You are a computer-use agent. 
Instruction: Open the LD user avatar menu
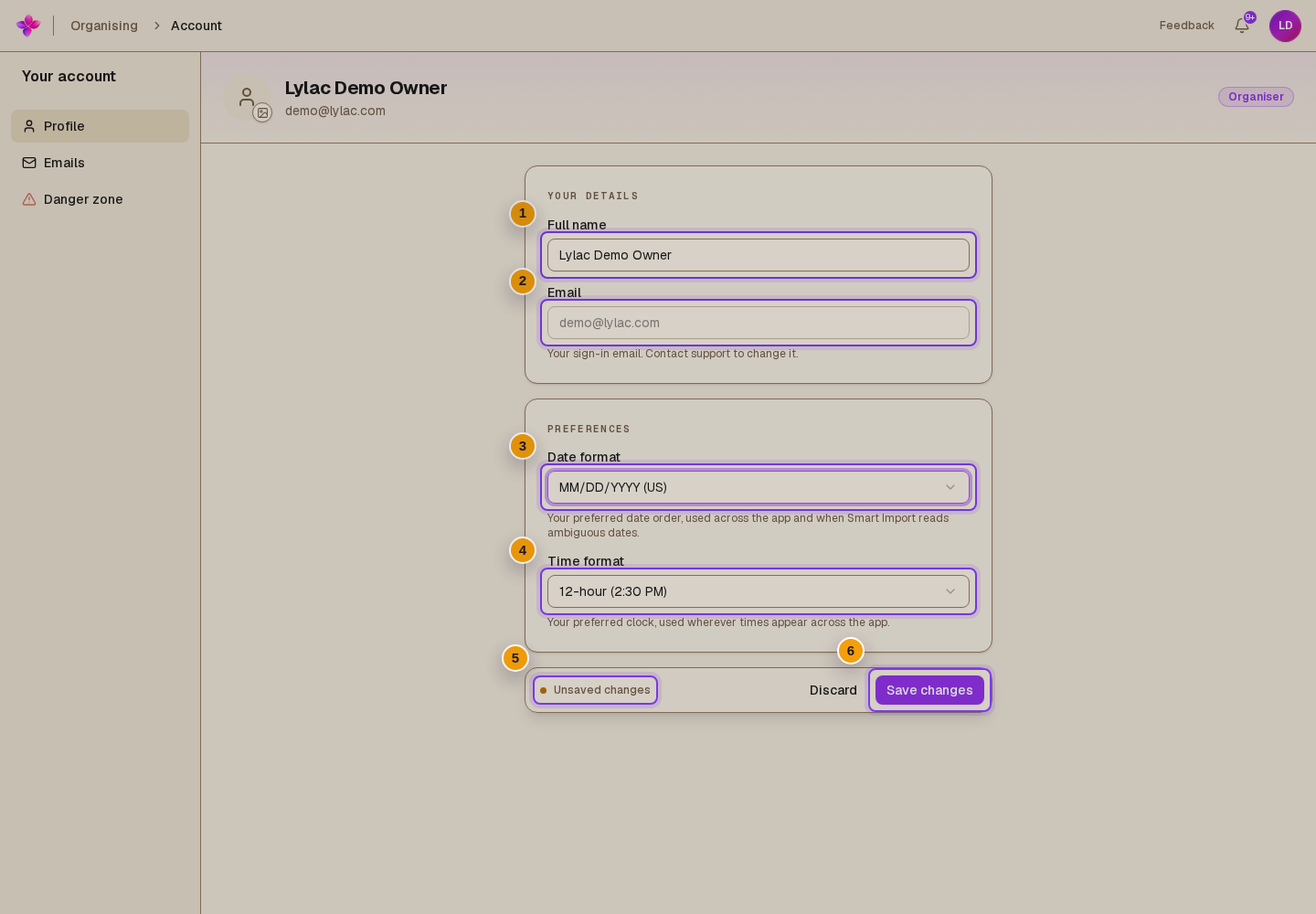coord(1285,26)
